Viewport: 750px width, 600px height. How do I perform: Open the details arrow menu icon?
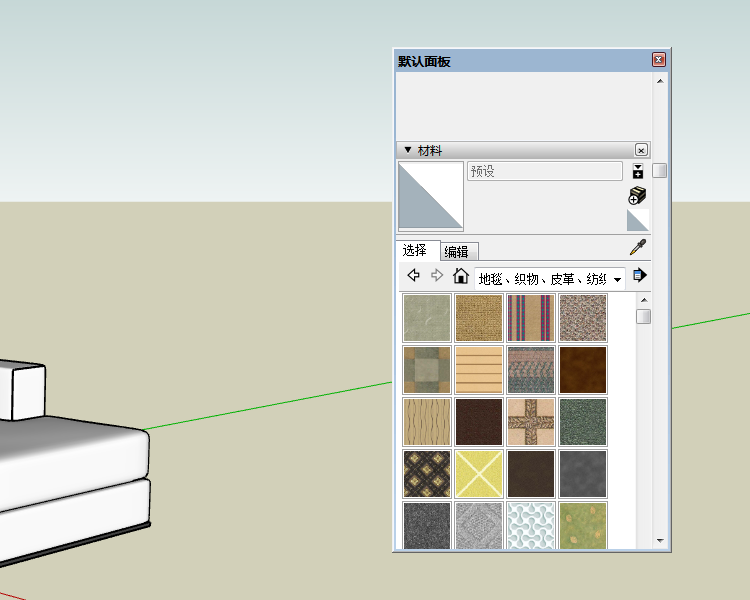639,275
